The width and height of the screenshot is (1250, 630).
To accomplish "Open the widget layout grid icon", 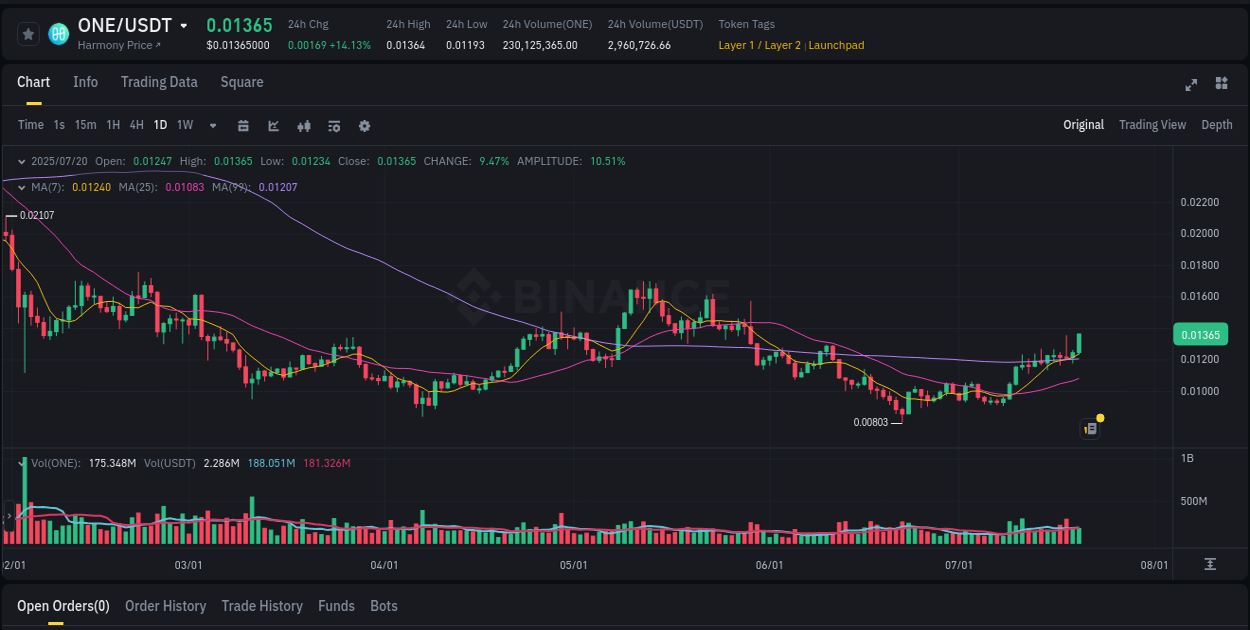I will 1222,85.
